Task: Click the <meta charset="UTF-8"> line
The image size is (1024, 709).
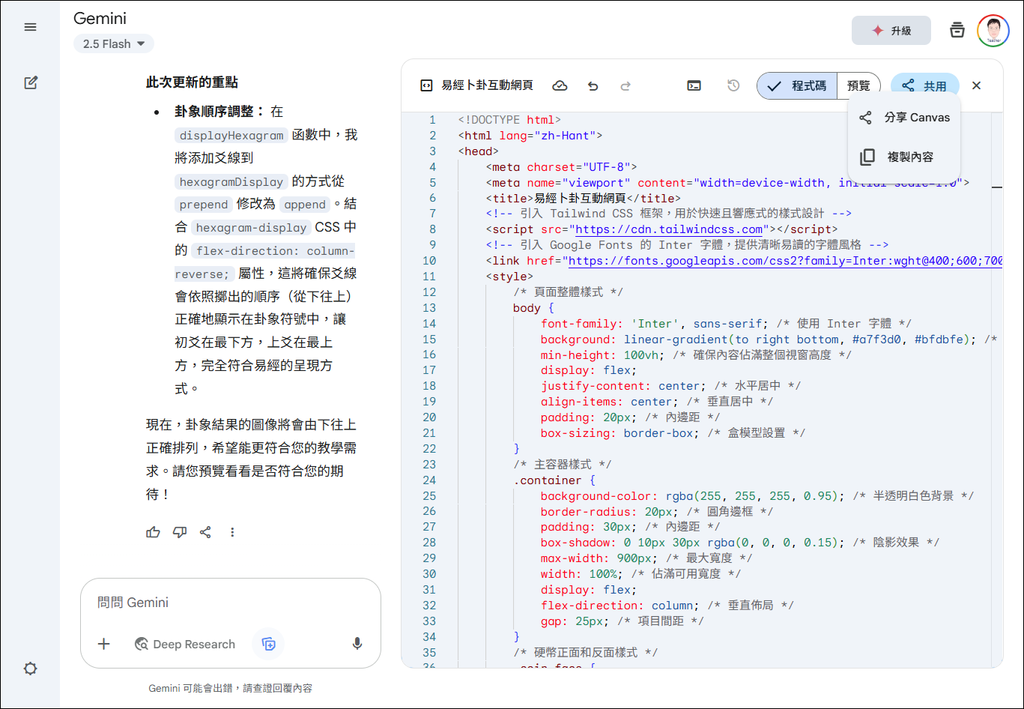Action: [x=560, y=166]
